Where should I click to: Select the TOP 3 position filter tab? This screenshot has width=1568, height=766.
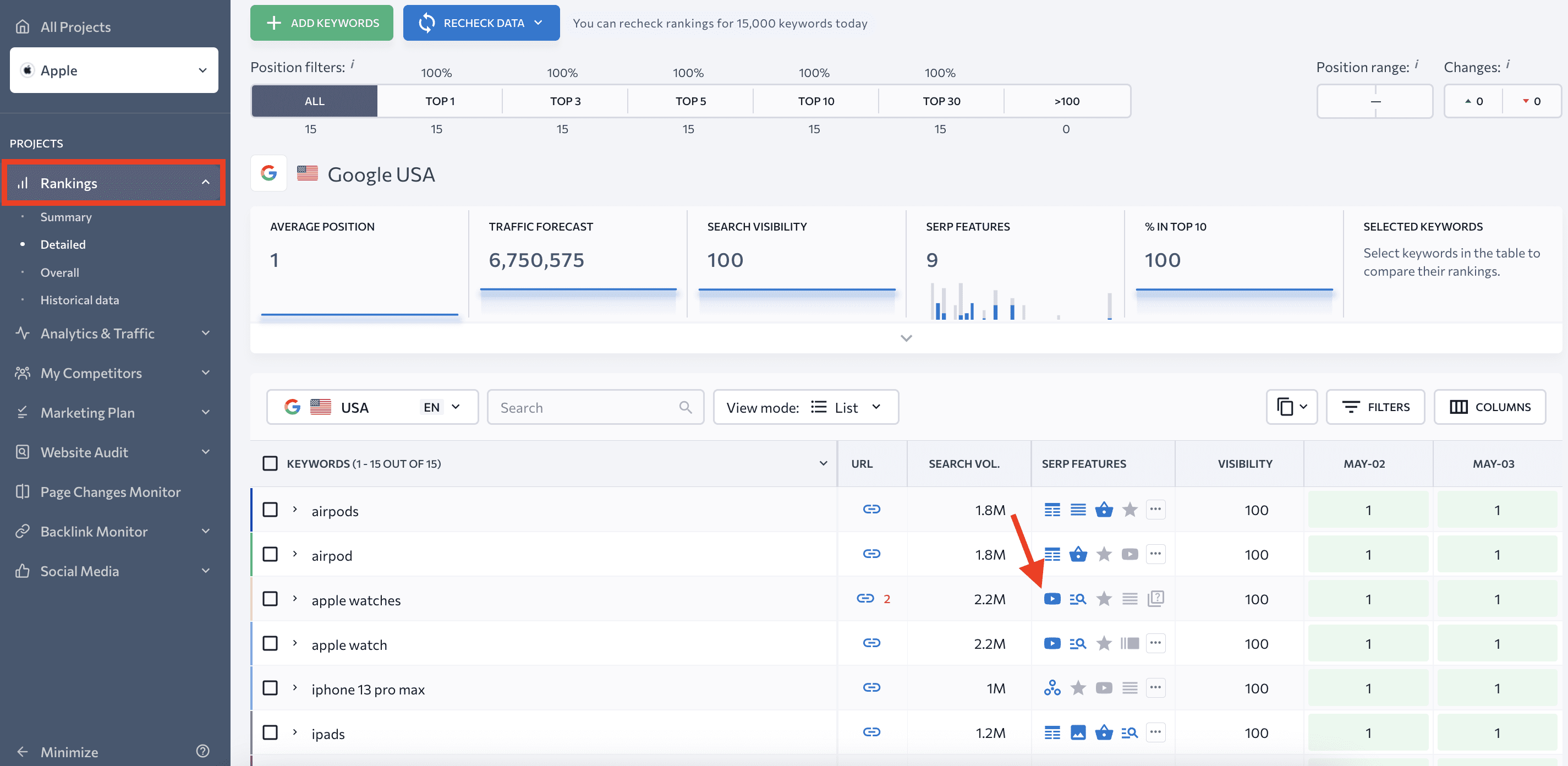565,101
